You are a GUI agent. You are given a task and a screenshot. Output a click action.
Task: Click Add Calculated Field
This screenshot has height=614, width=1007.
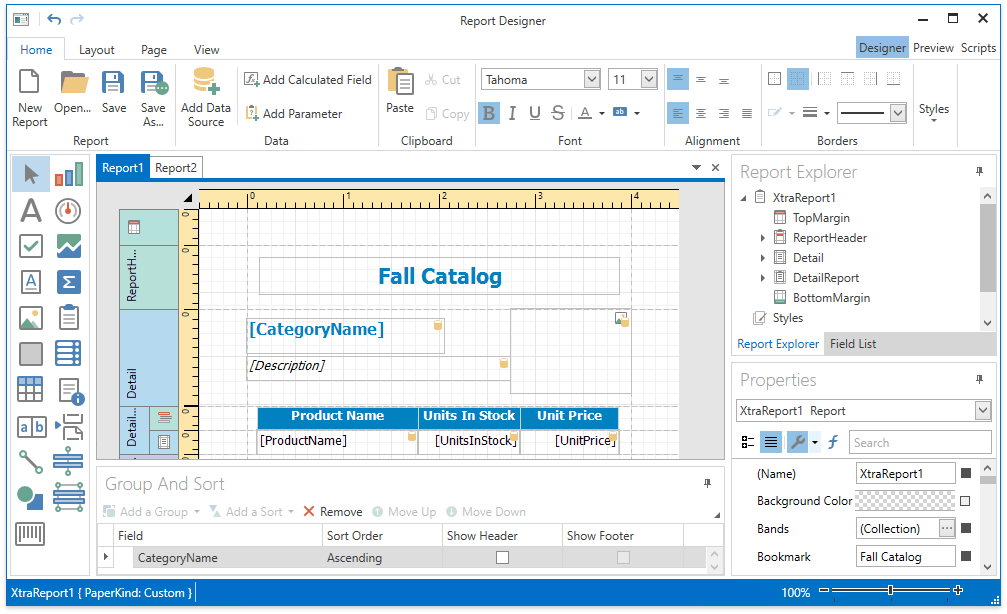(308, 80)
